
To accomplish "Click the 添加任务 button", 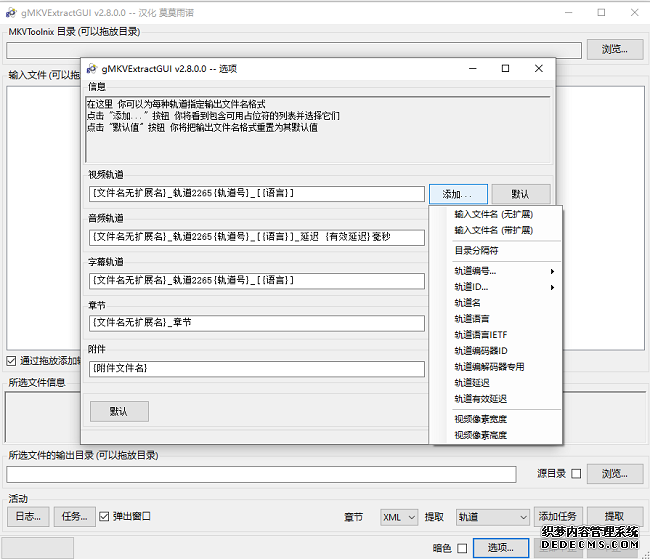I will pyautogui.click(x=558, y=517).
